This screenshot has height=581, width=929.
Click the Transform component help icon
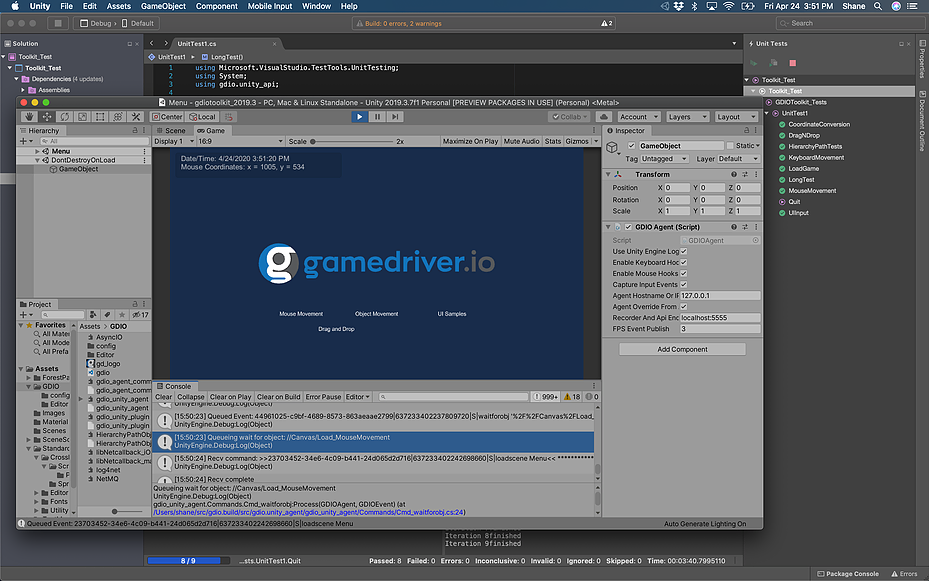[x=736, y=175]
